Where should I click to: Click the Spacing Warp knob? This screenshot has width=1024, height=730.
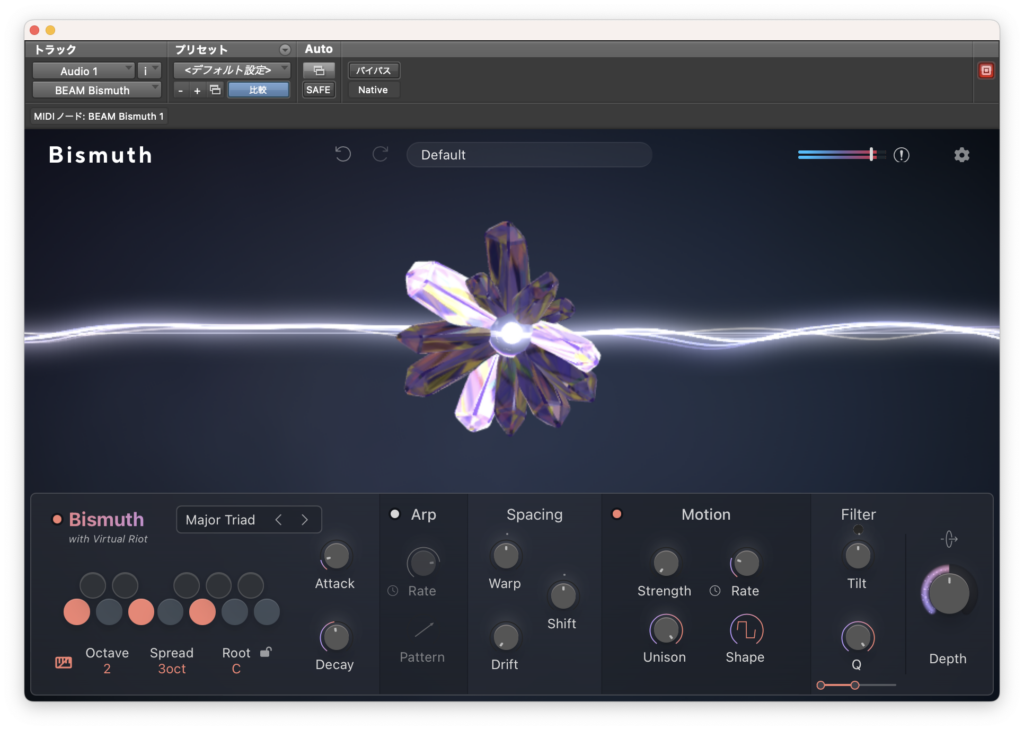point(505,556)
